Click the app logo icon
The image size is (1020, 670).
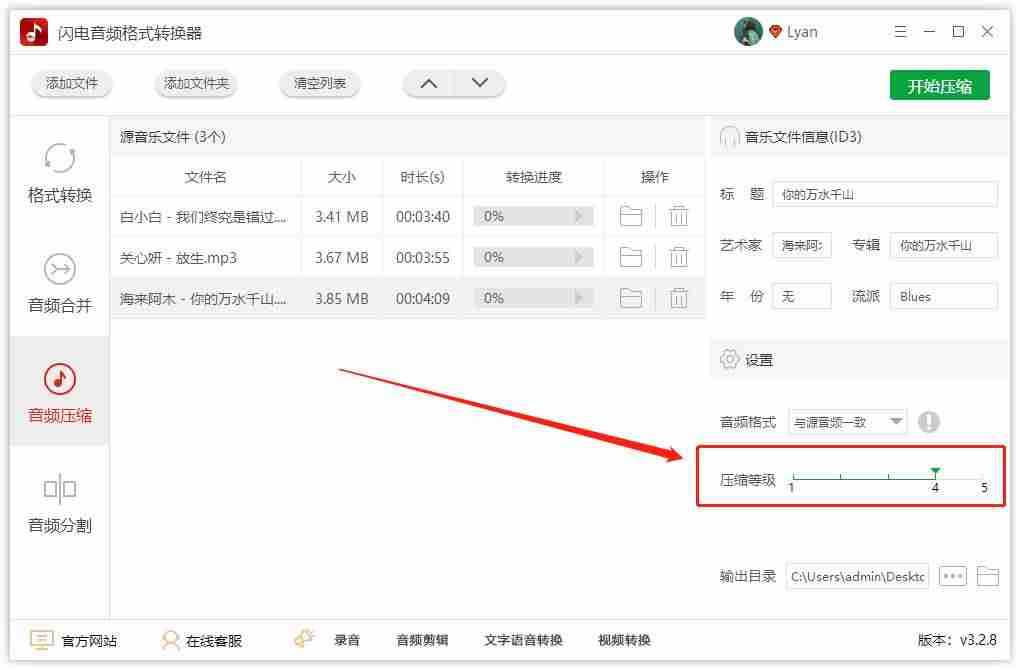pyautogui.click(x=34, y=32)
